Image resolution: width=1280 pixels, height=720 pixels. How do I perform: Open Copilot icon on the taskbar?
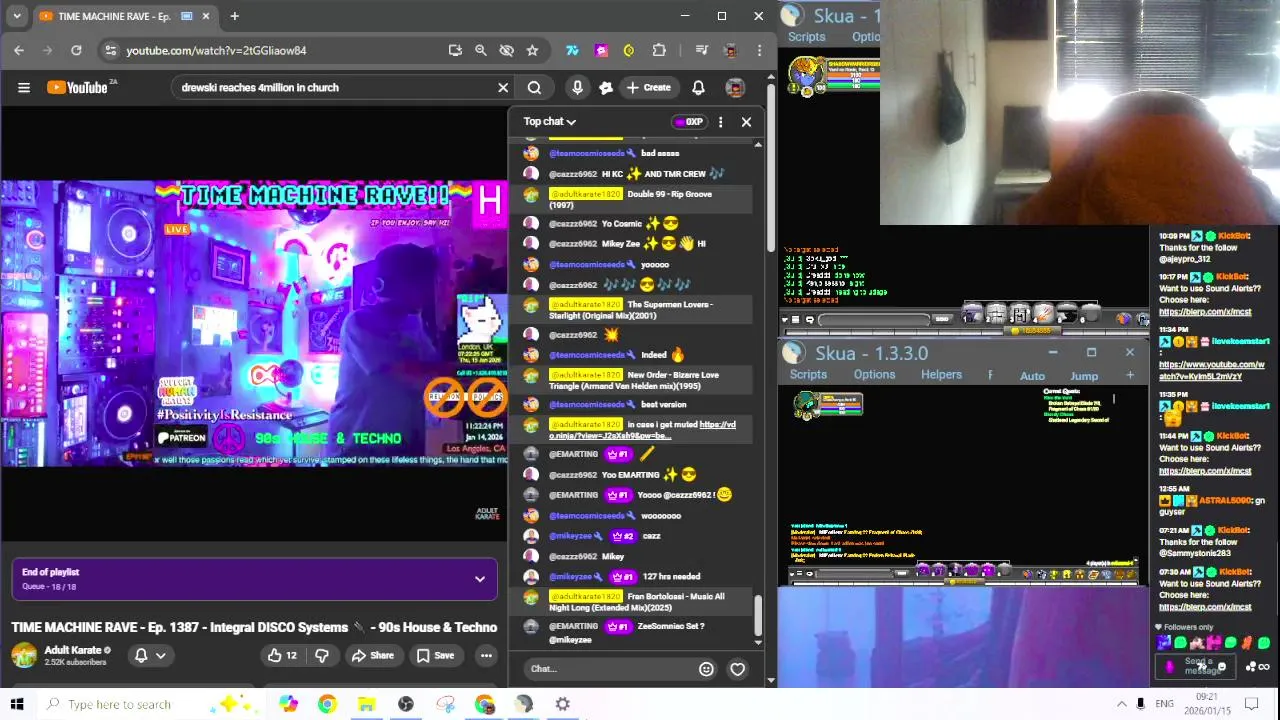point(288,704)
